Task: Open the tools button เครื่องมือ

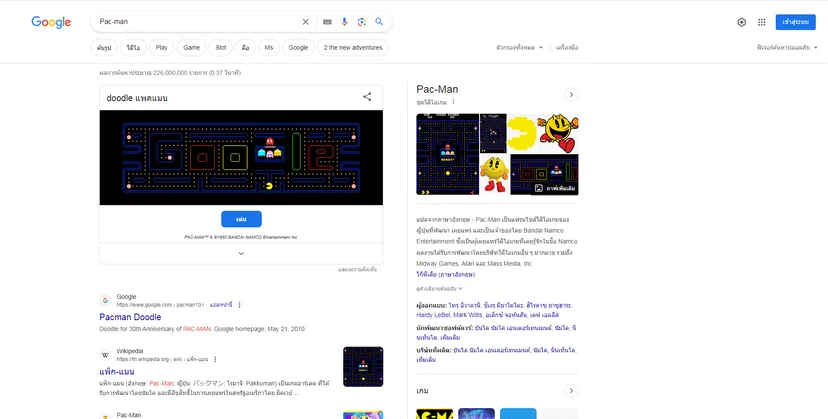Action: 567,48
